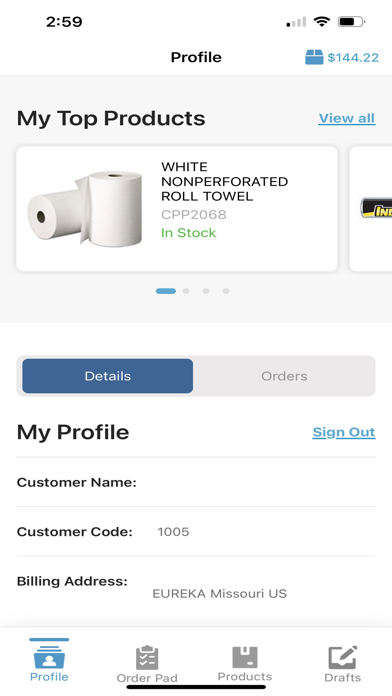Open the partially visible second product card
This screenshot has width=392, height=696.
pyautogui.click(x=371, y=209)
